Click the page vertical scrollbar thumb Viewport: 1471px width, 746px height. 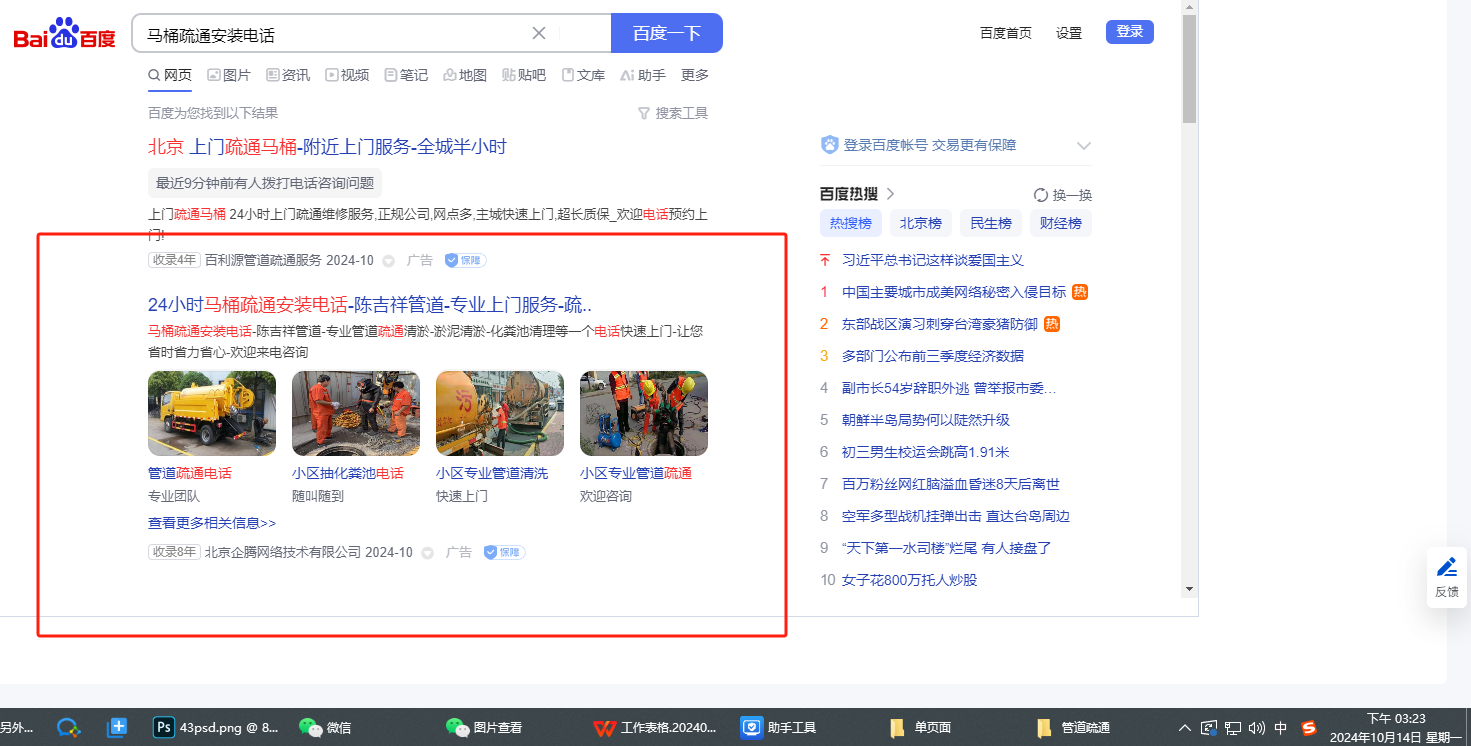point(1189,68)
